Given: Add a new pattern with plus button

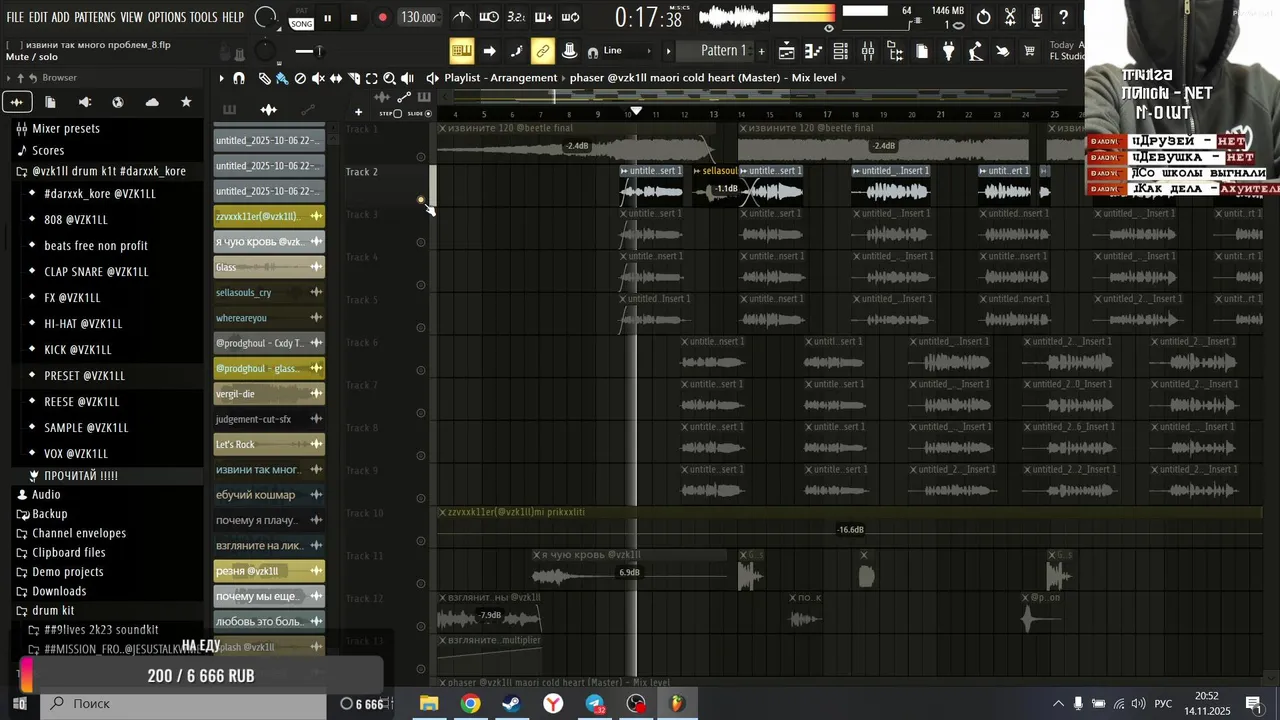Looking at the screenshot, I should (761, 51).
